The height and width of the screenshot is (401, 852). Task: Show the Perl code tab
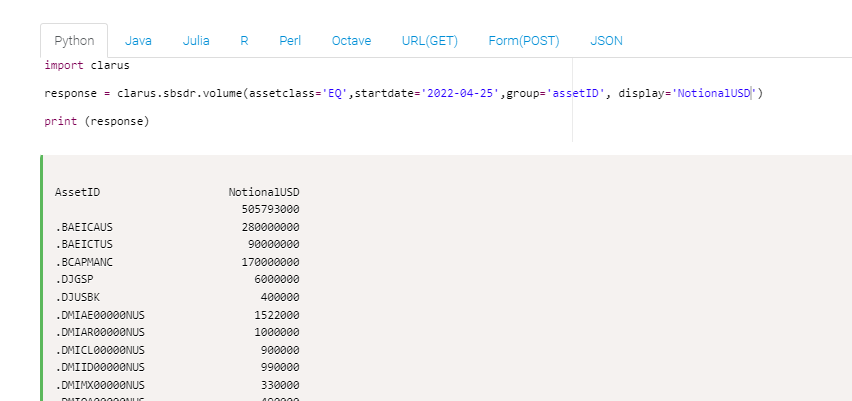[290, 41]
